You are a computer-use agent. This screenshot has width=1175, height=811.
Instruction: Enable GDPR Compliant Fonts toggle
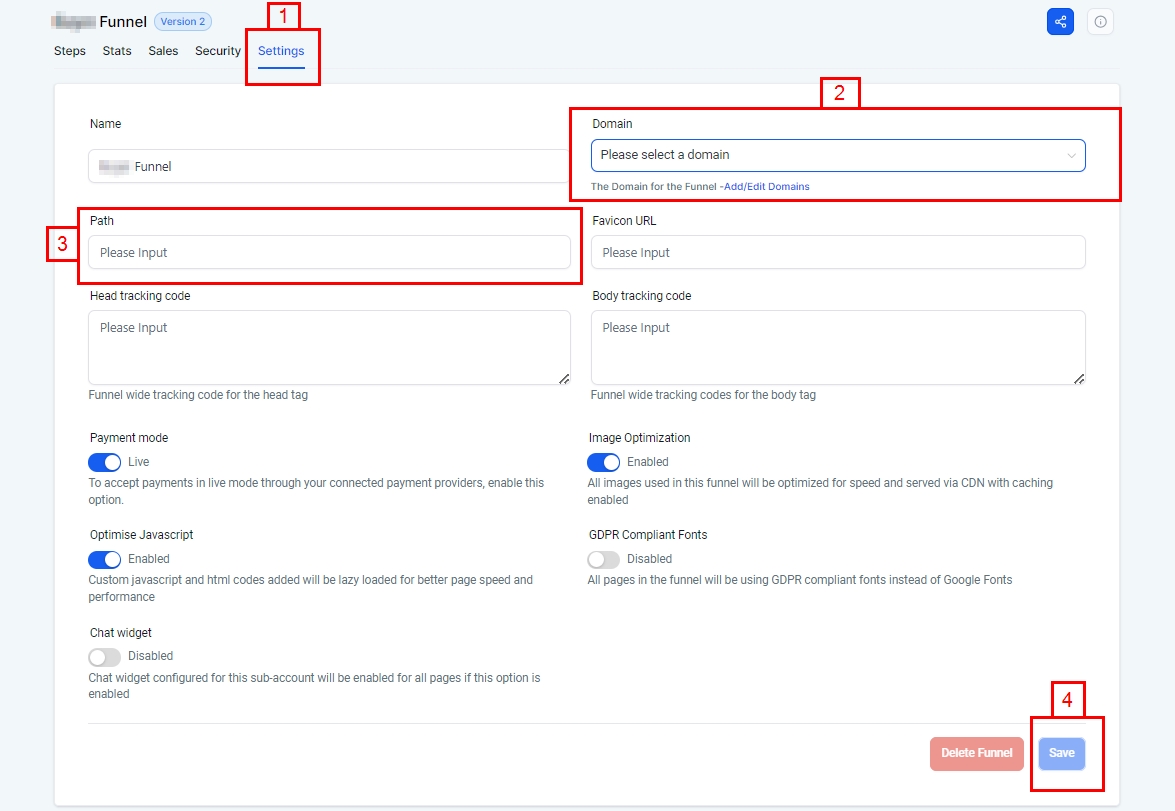[x=604, y=559]
